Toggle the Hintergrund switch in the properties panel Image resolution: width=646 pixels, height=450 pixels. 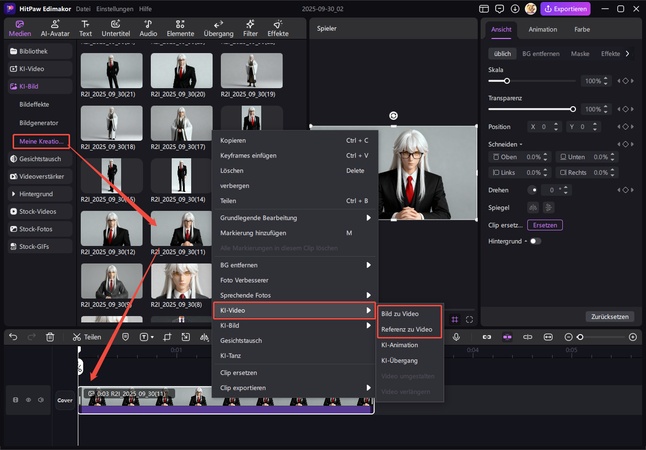[x=535, y=241]
